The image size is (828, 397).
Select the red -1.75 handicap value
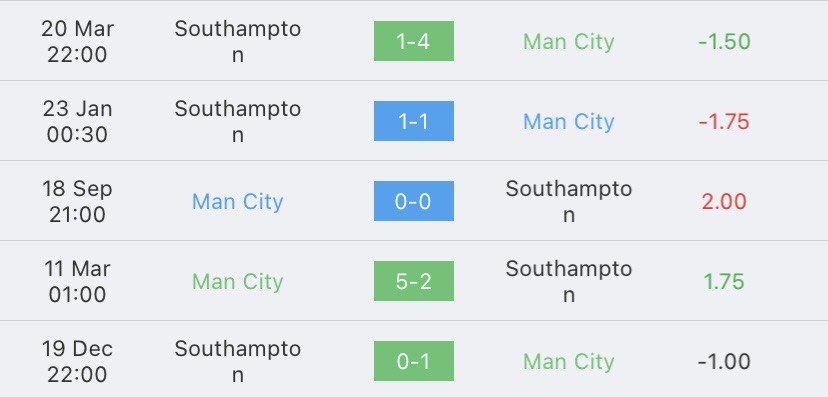tap(724, 122)
